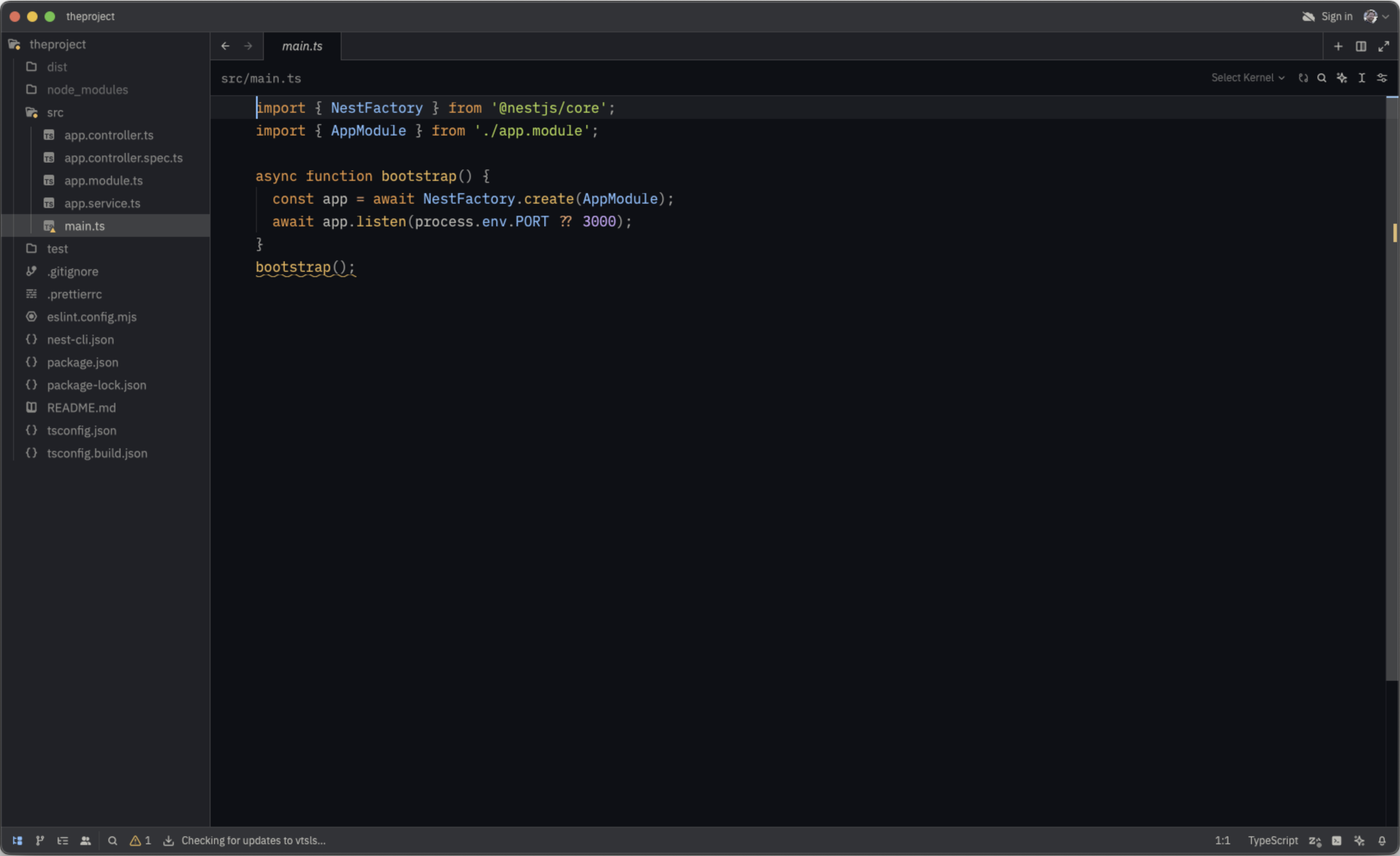Click the TypeScript language selector

pos(1272,840)
